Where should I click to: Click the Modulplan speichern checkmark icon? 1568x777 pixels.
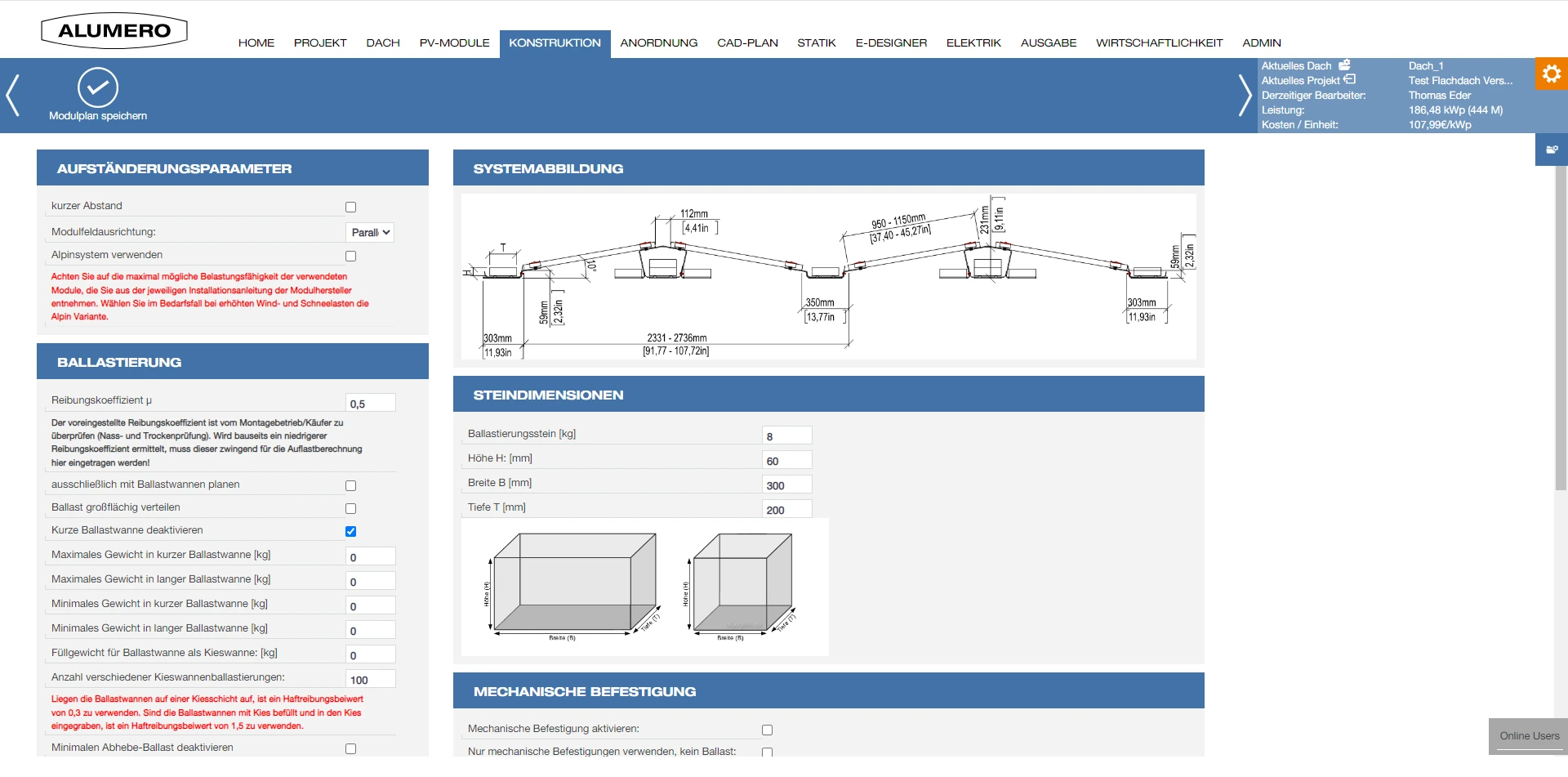pyautogui.click(x=98, y=88)
